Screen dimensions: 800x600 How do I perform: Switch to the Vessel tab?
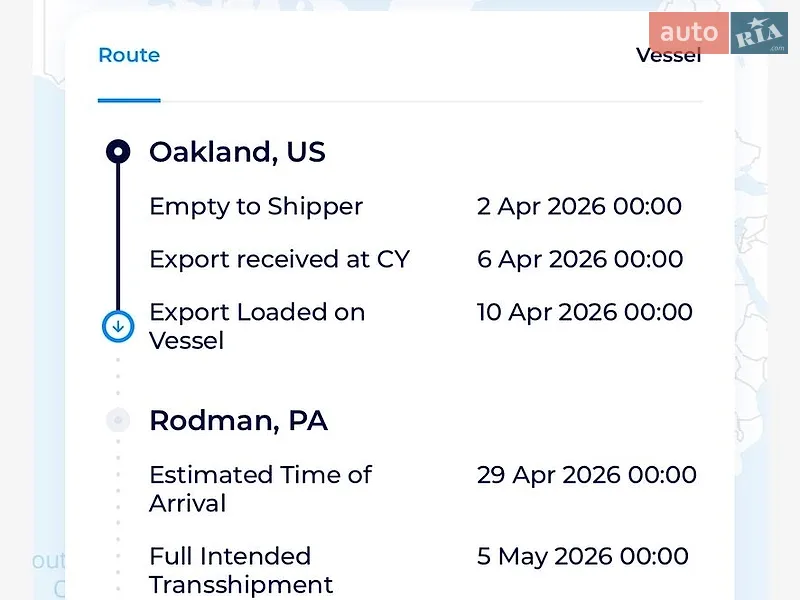coord(668,55)
